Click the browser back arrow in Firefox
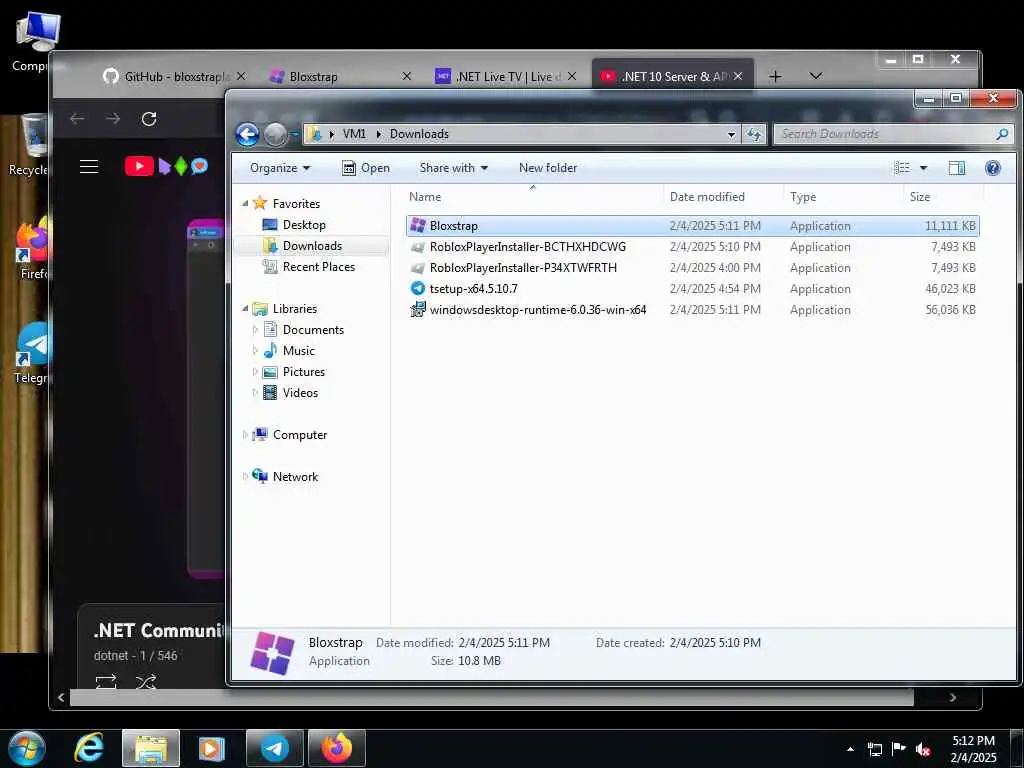 click(77, 119)
